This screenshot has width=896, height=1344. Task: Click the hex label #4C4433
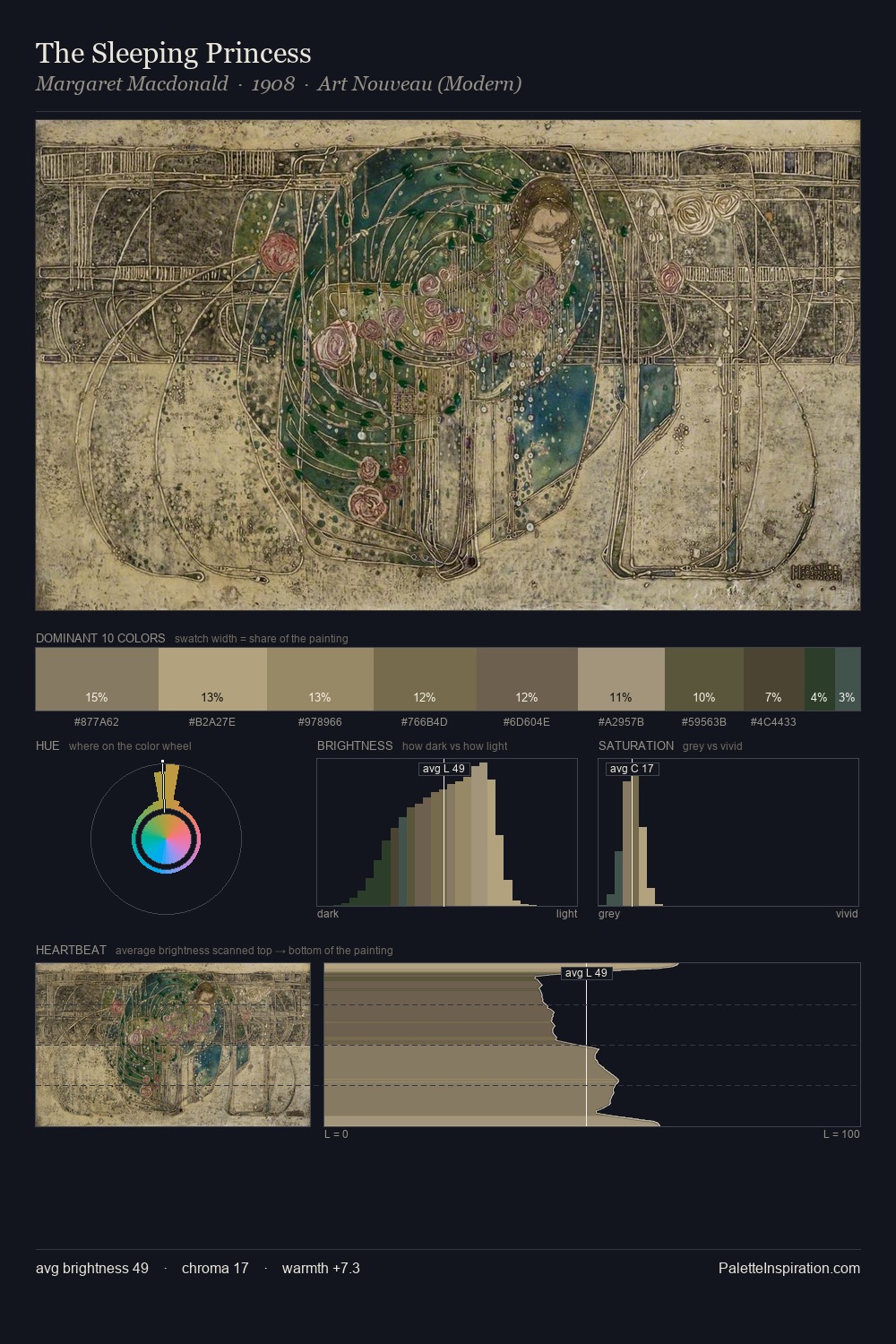click(x=774, y=722)
